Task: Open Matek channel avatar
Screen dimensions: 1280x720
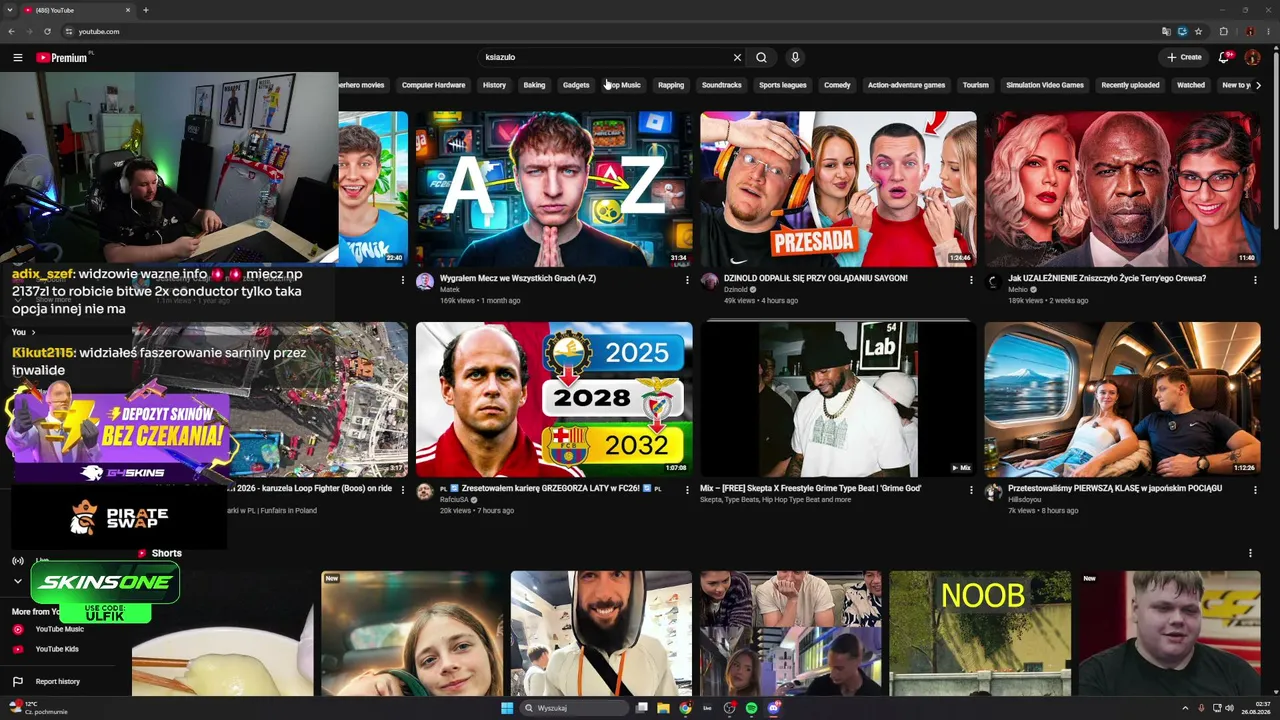Action: click(x=425, y=282)
